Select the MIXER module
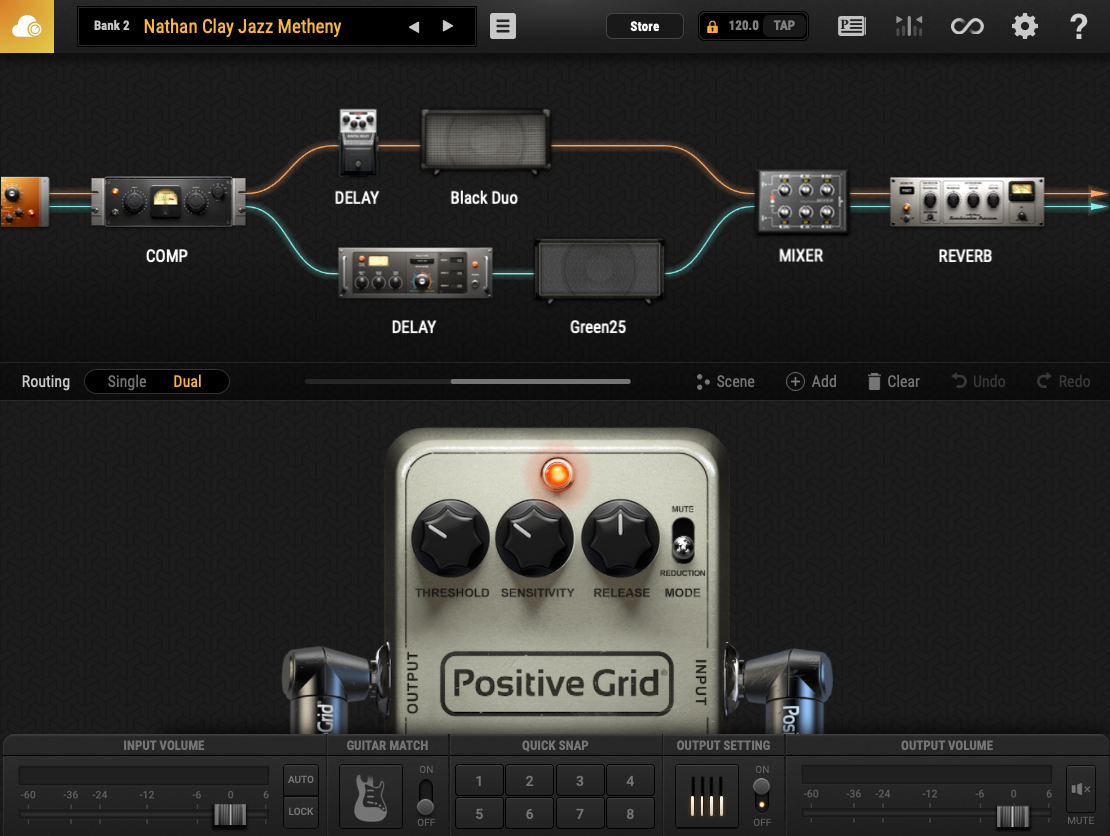 (802, 202)
